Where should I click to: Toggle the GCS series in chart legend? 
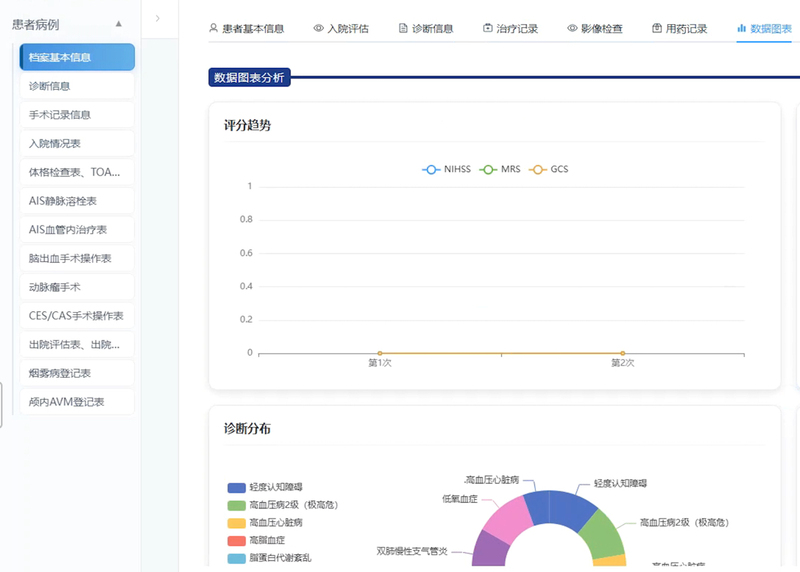(x=548, y=169)
